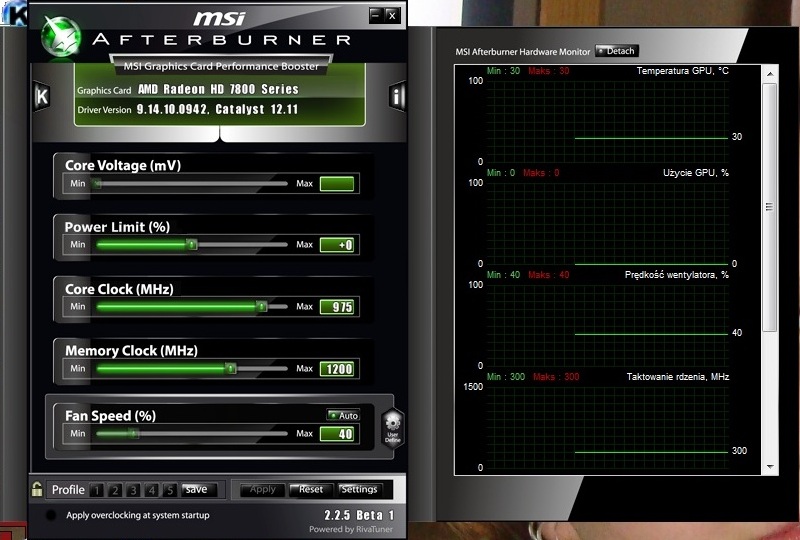Open Kombustor with the K side button
The image size is (800, 540).
coord(42,95)
